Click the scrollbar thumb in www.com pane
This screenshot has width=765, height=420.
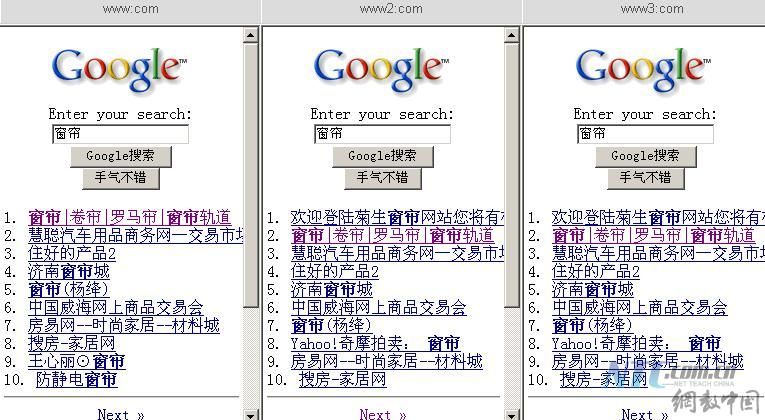click(x=250, y=176)
